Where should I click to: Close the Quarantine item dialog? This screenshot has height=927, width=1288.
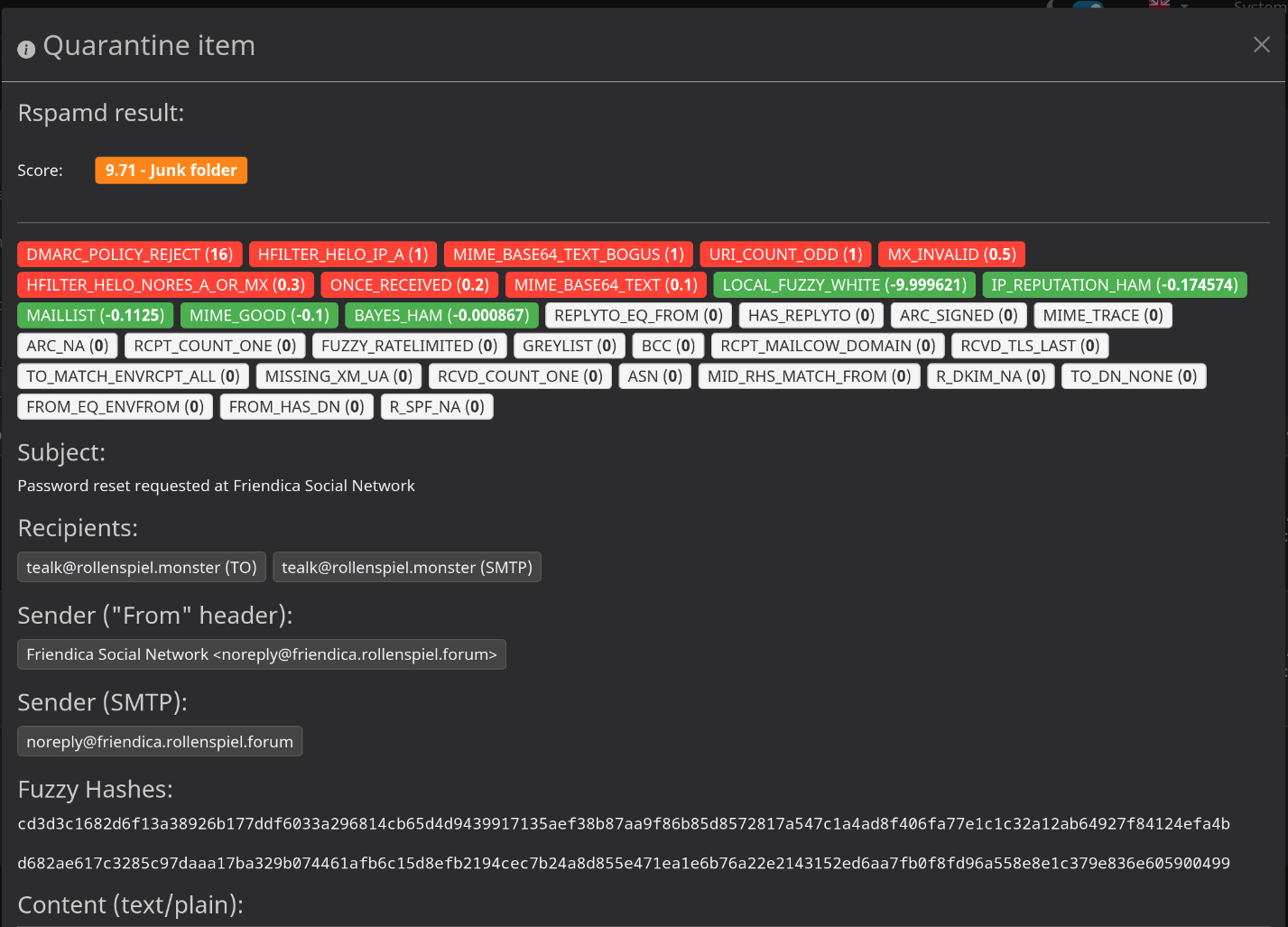click(x=1261, y=45)
